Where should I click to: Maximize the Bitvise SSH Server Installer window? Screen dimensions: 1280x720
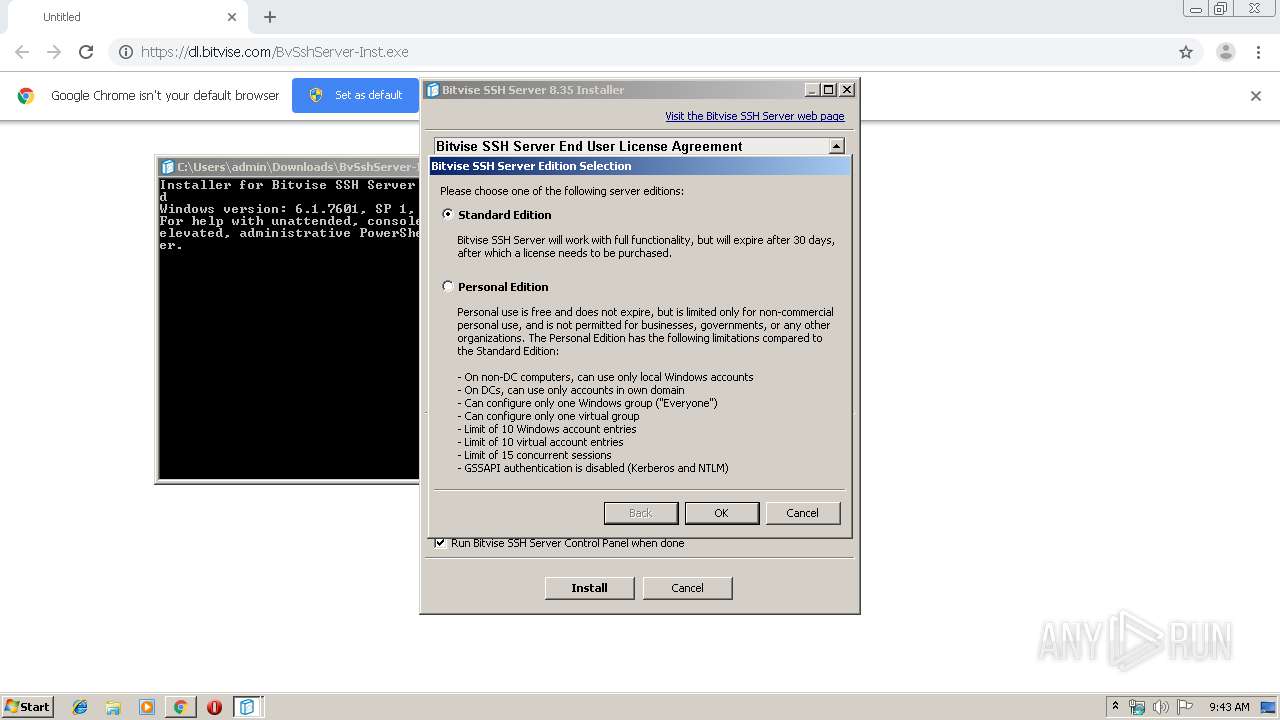point(829,90)
